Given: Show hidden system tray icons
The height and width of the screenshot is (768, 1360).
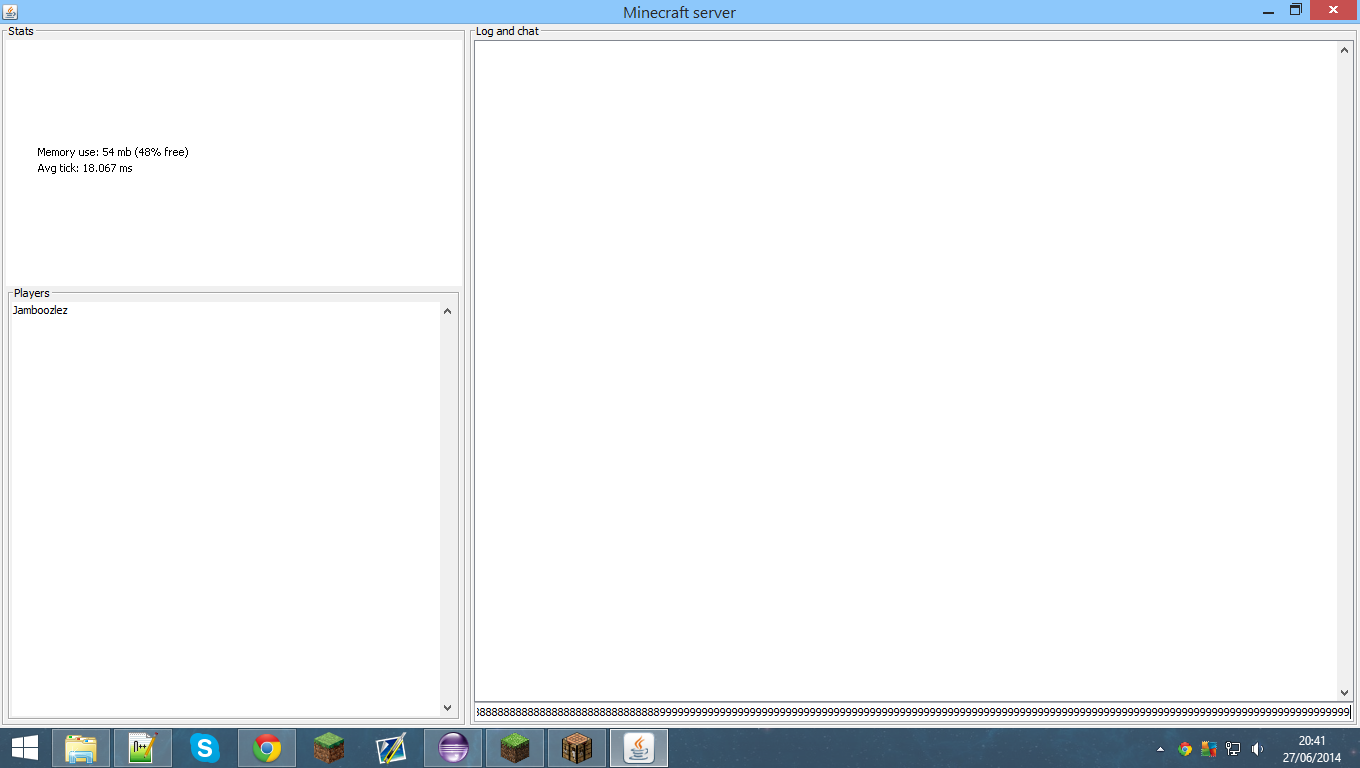Looking at the screenshot, I should (1160, 748).
